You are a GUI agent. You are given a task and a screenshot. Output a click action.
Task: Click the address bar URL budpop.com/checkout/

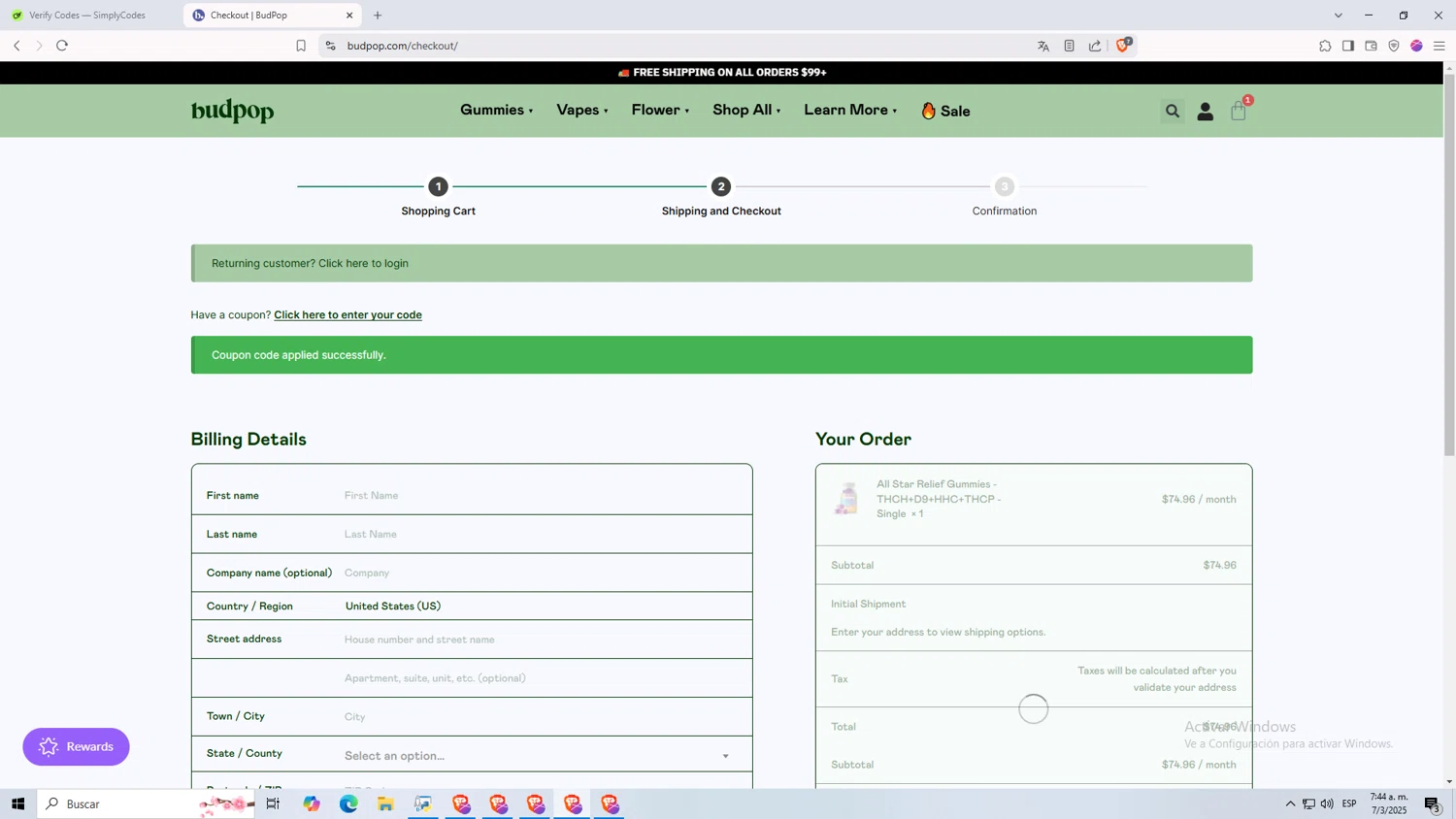pos(402,46)
